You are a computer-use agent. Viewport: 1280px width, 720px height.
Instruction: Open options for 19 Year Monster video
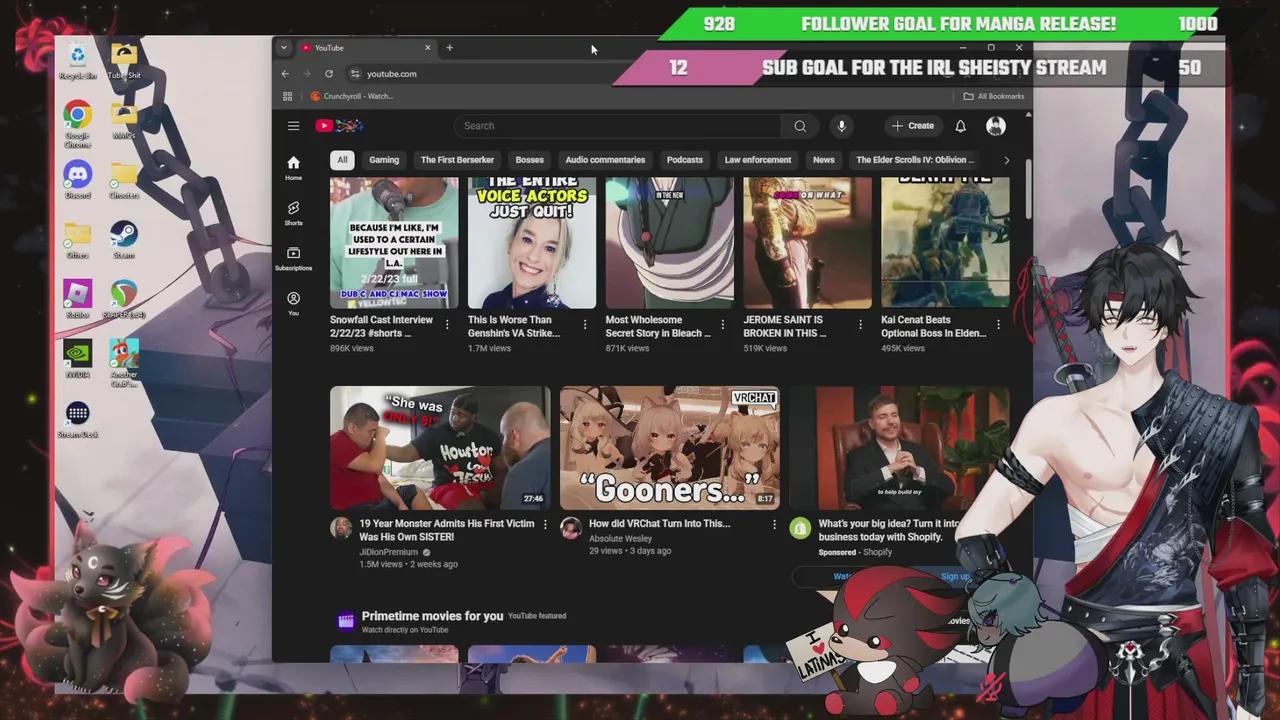(545, 524)
